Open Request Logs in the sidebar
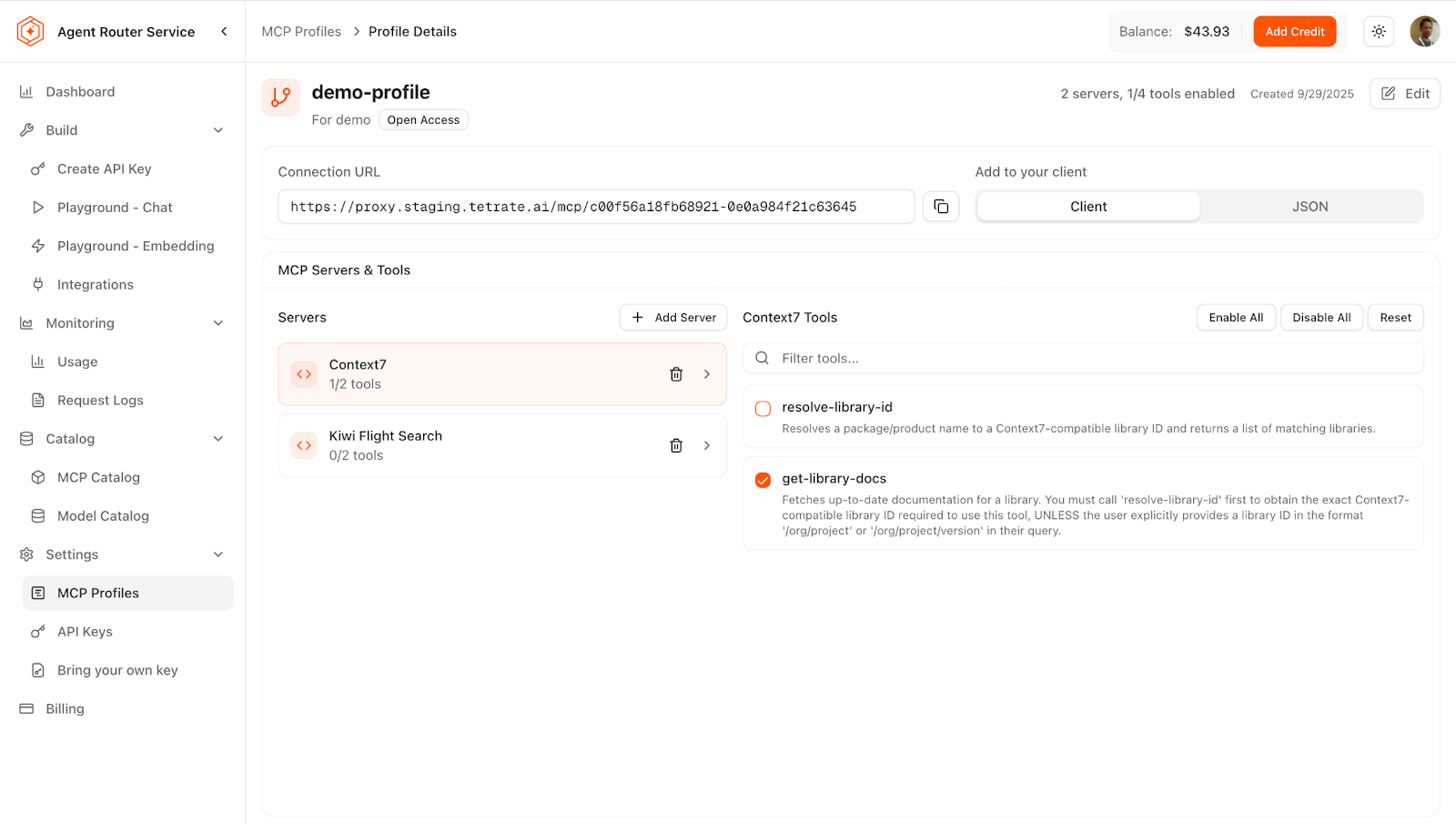 [x=100, y=401]
